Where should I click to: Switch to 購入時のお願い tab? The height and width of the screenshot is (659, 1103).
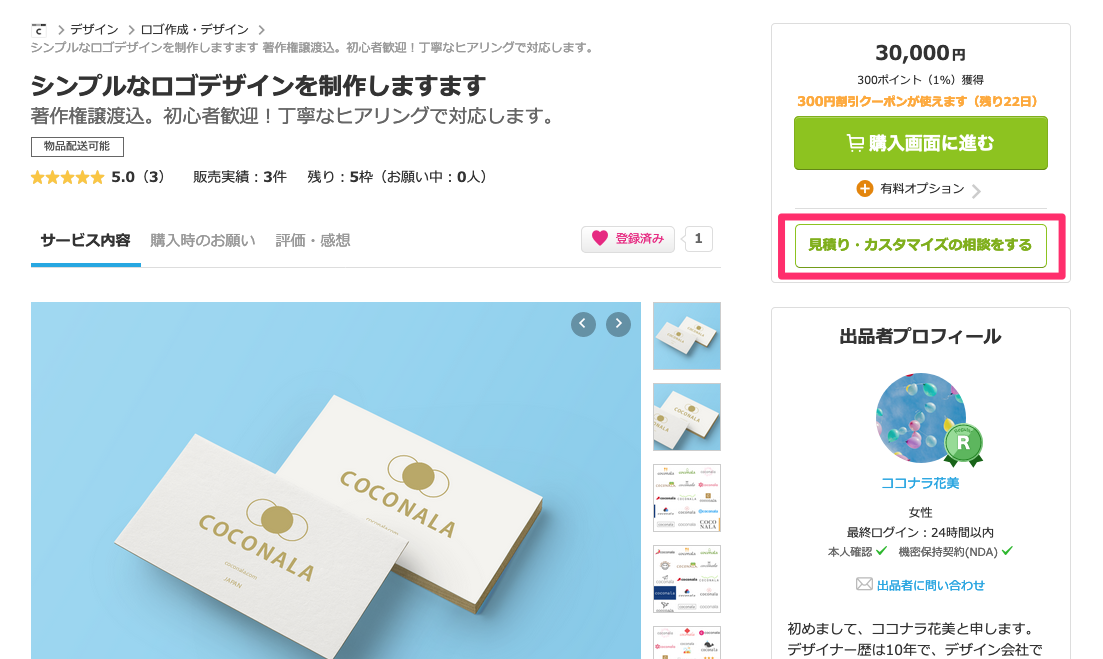[x=203, y=241]
